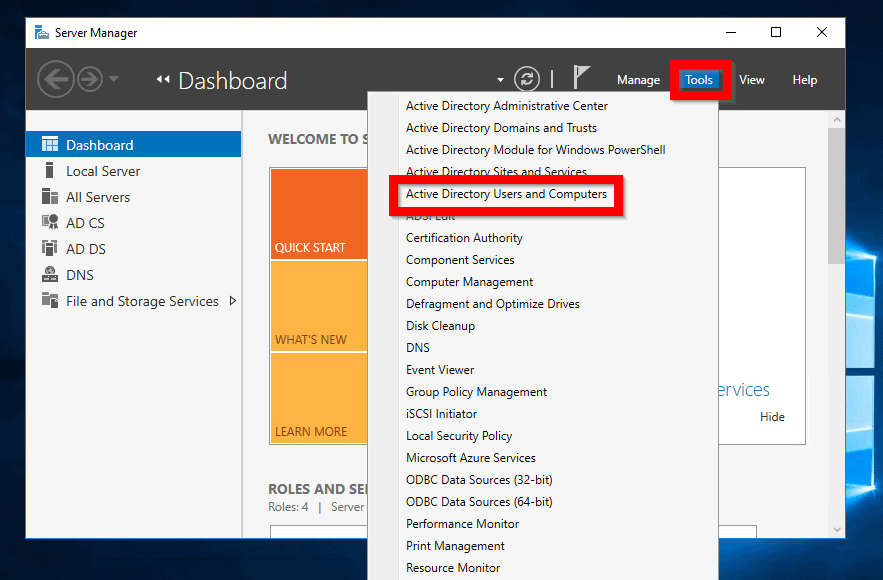
Task: Open the Notifications flag icon
Action: (x=581, y=77)
